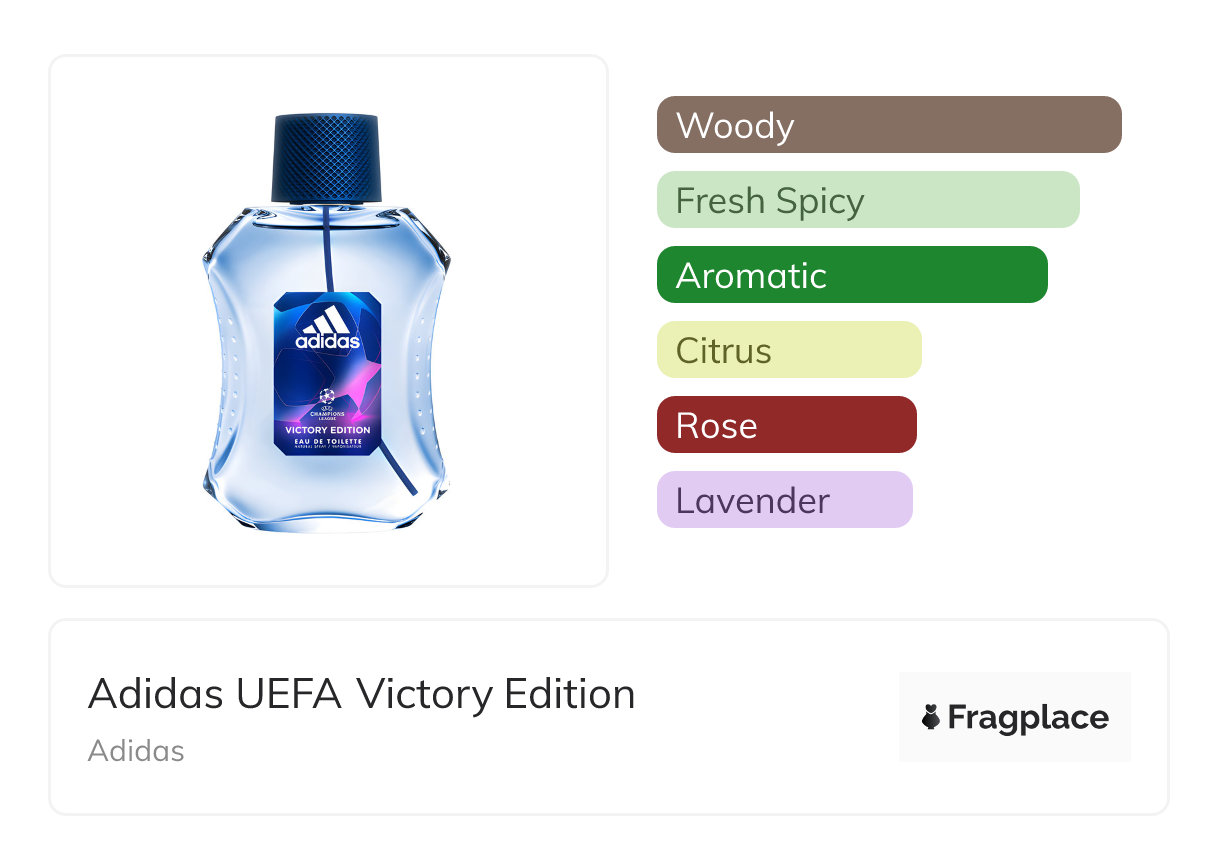1218x864 pixels.
Task: Click the glass base of the perfume bottle
Action: point(326,510)
